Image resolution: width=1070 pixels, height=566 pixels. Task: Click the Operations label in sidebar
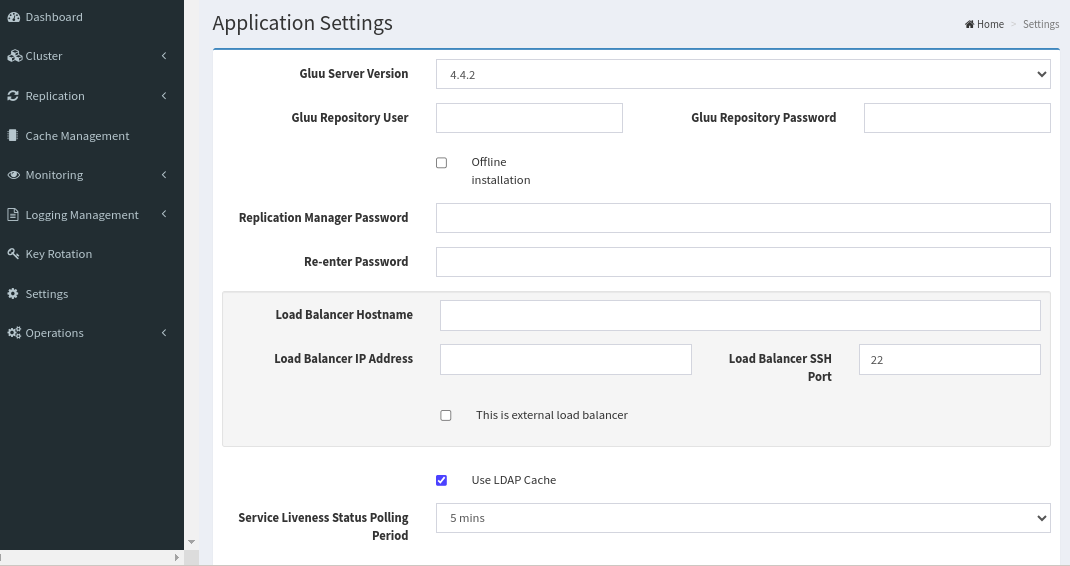click(x=55, y=332)
